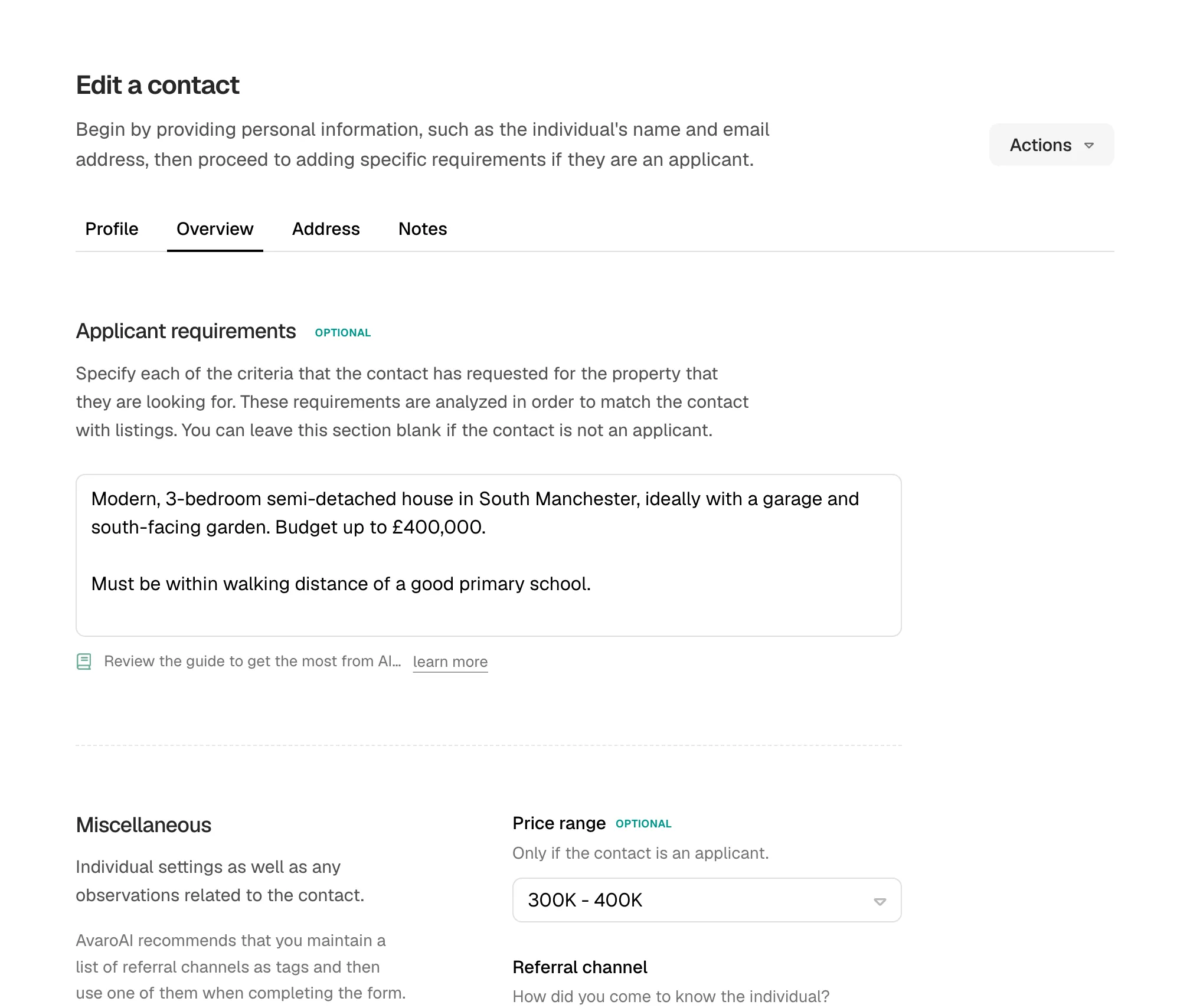Click the Actions button

(1051, 145)
